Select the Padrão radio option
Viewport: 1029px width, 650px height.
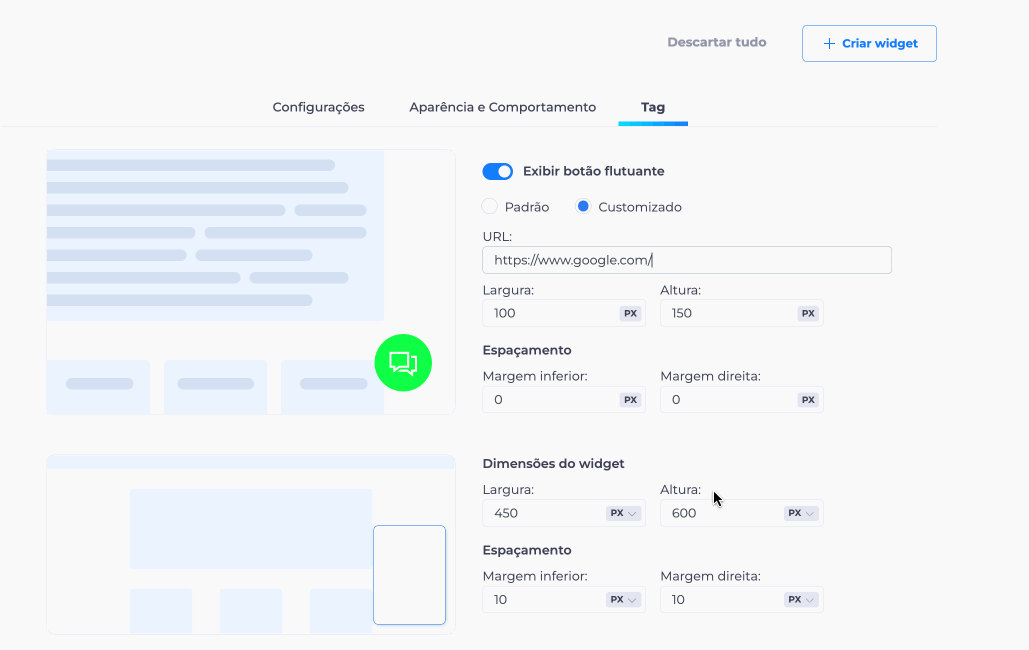pos(490,207)
